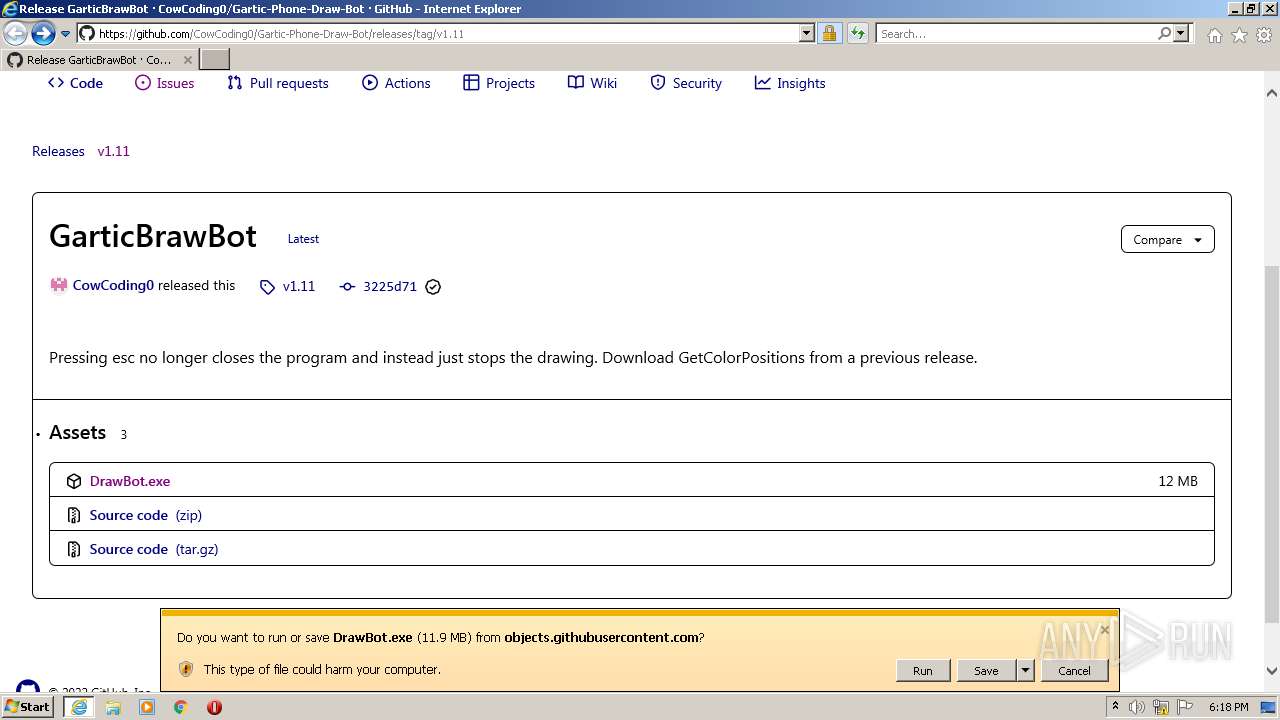The image size is (1280, 720).
Task: Open the Security tab
Action: tap(686, 83)
